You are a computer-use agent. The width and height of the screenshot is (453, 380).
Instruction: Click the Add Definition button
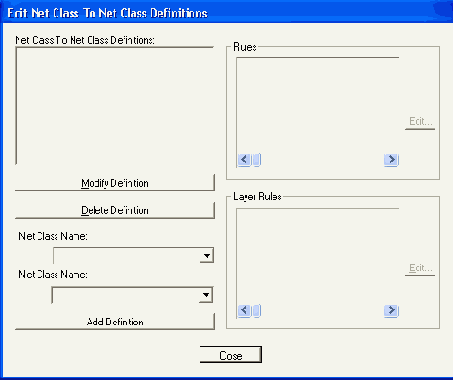click(x=115, y=322)
